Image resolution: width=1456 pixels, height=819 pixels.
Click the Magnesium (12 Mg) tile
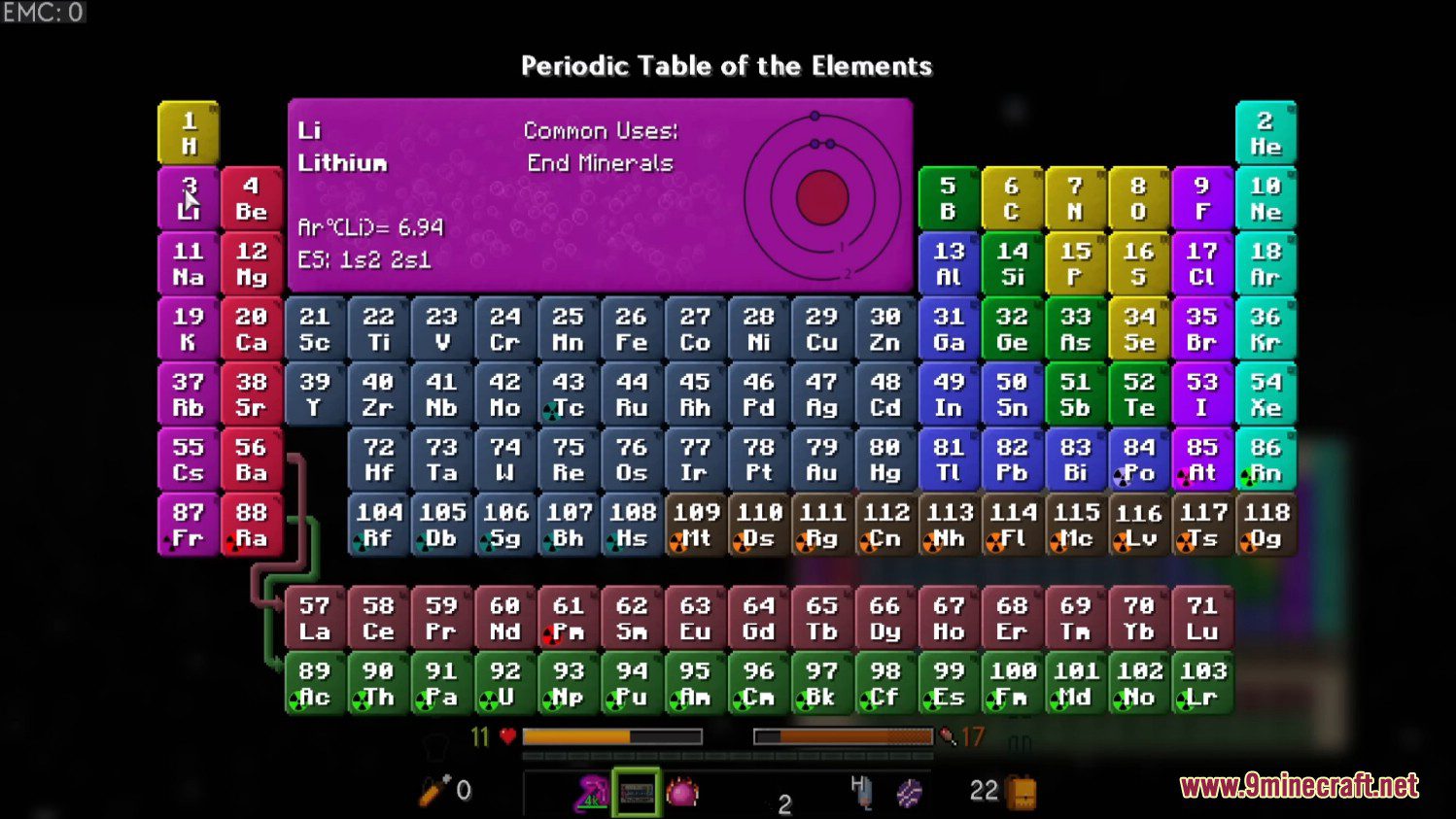pyautogui.click(x=252, y=263)
